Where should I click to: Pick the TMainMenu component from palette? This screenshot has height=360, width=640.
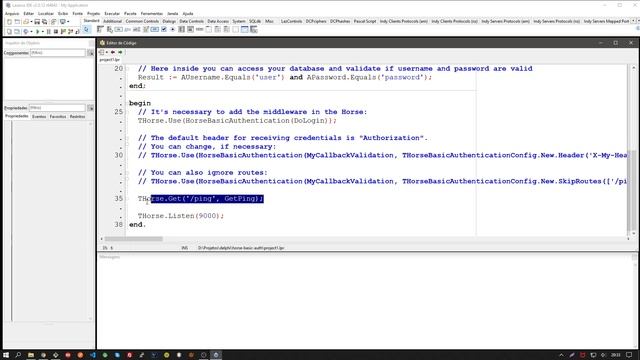[100, 29]
